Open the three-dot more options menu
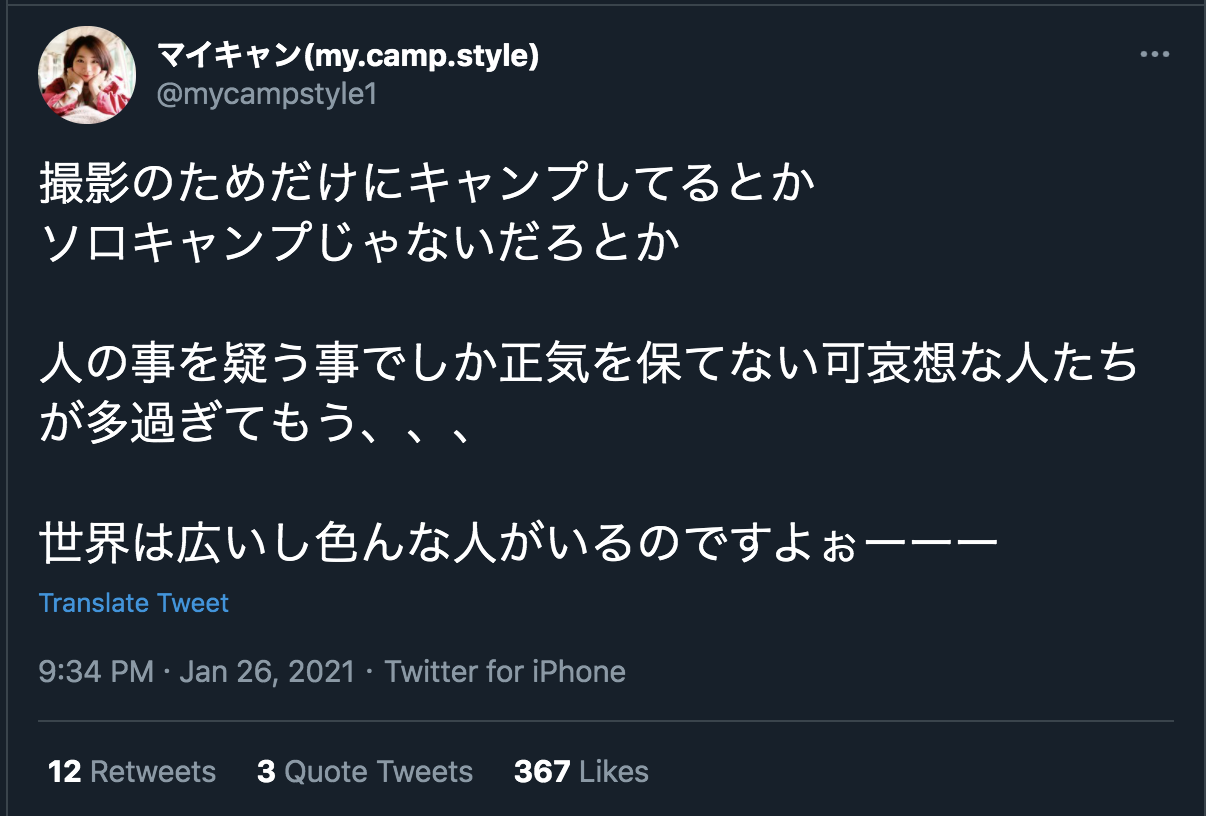Viewport: 1206px width, 816px height. pos(1154,55)
